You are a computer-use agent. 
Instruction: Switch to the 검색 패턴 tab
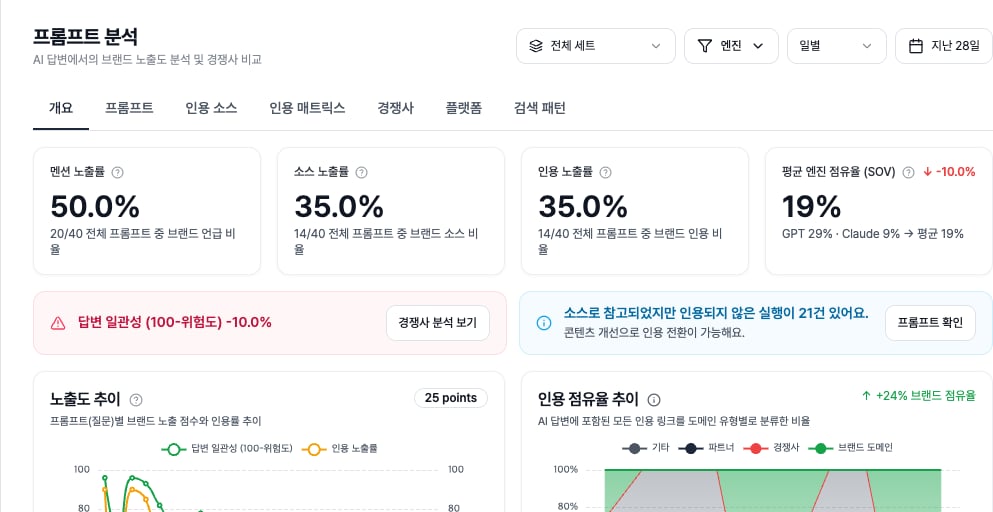(540, 108)
